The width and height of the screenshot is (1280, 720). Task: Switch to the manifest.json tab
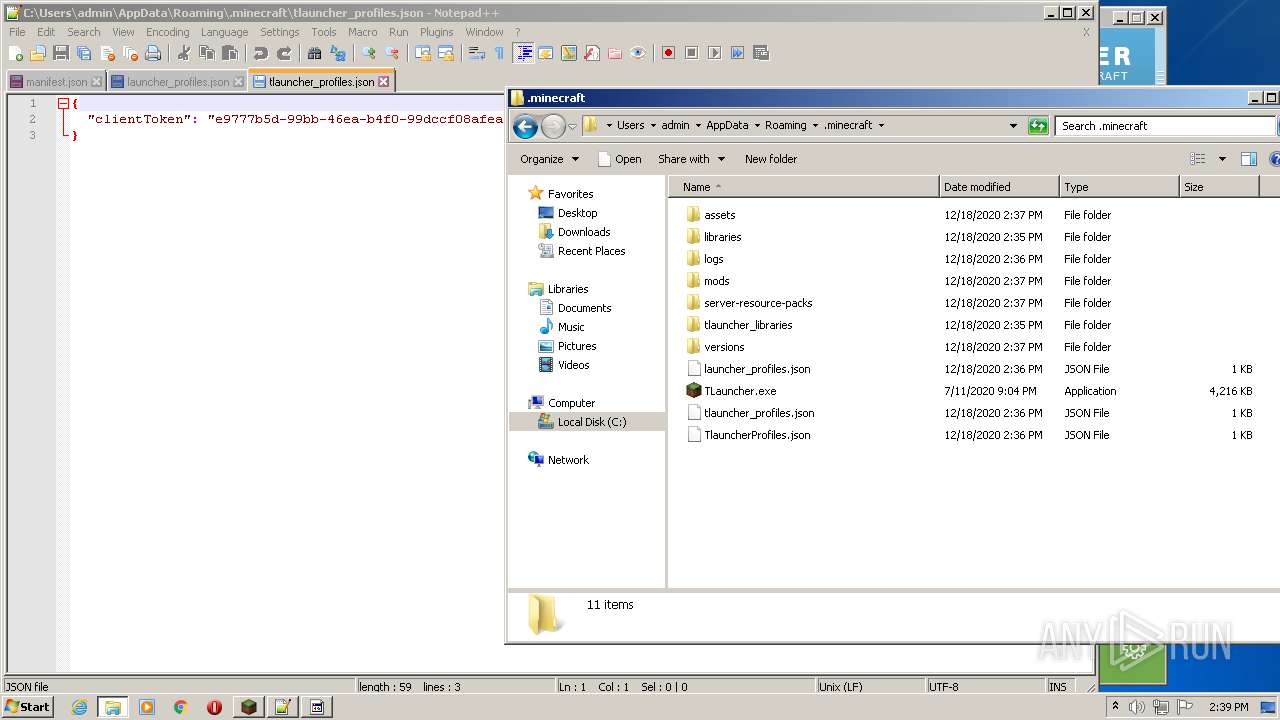tap(56, 82)
